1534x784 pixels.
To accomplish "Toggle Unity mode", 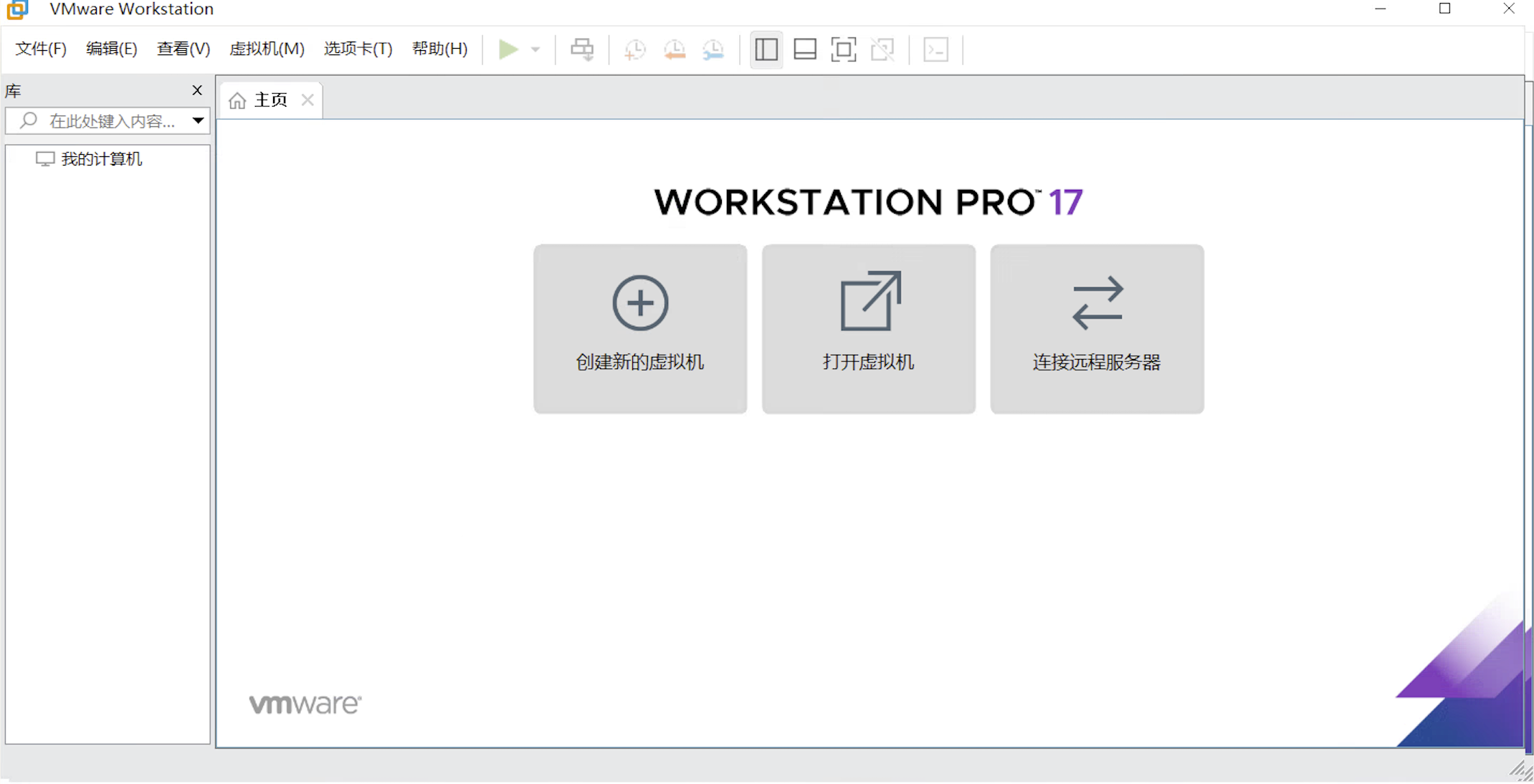I will coord(882,49).
